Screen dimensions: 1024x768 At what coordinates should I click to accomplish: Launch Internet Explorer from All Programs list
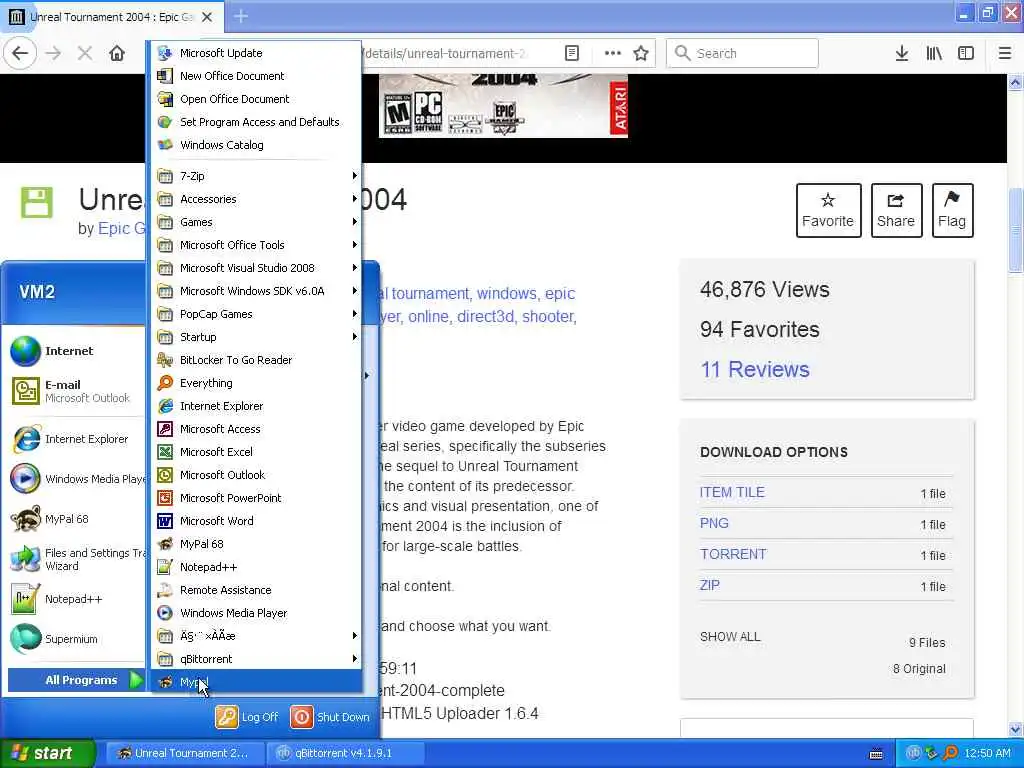point(256,406)
